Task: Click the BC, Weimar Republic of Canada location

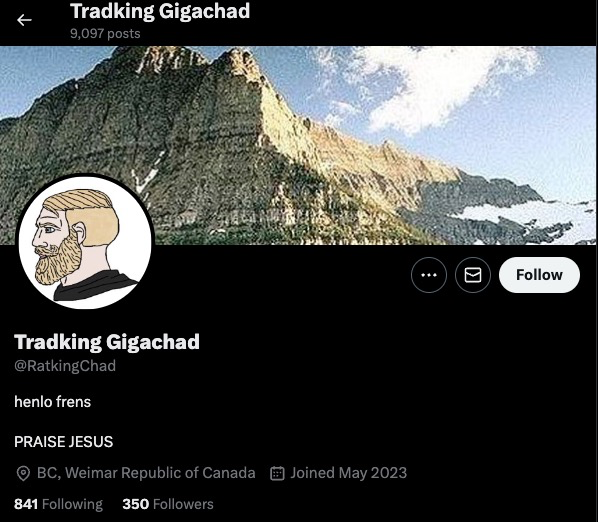Action: point(146,473)
